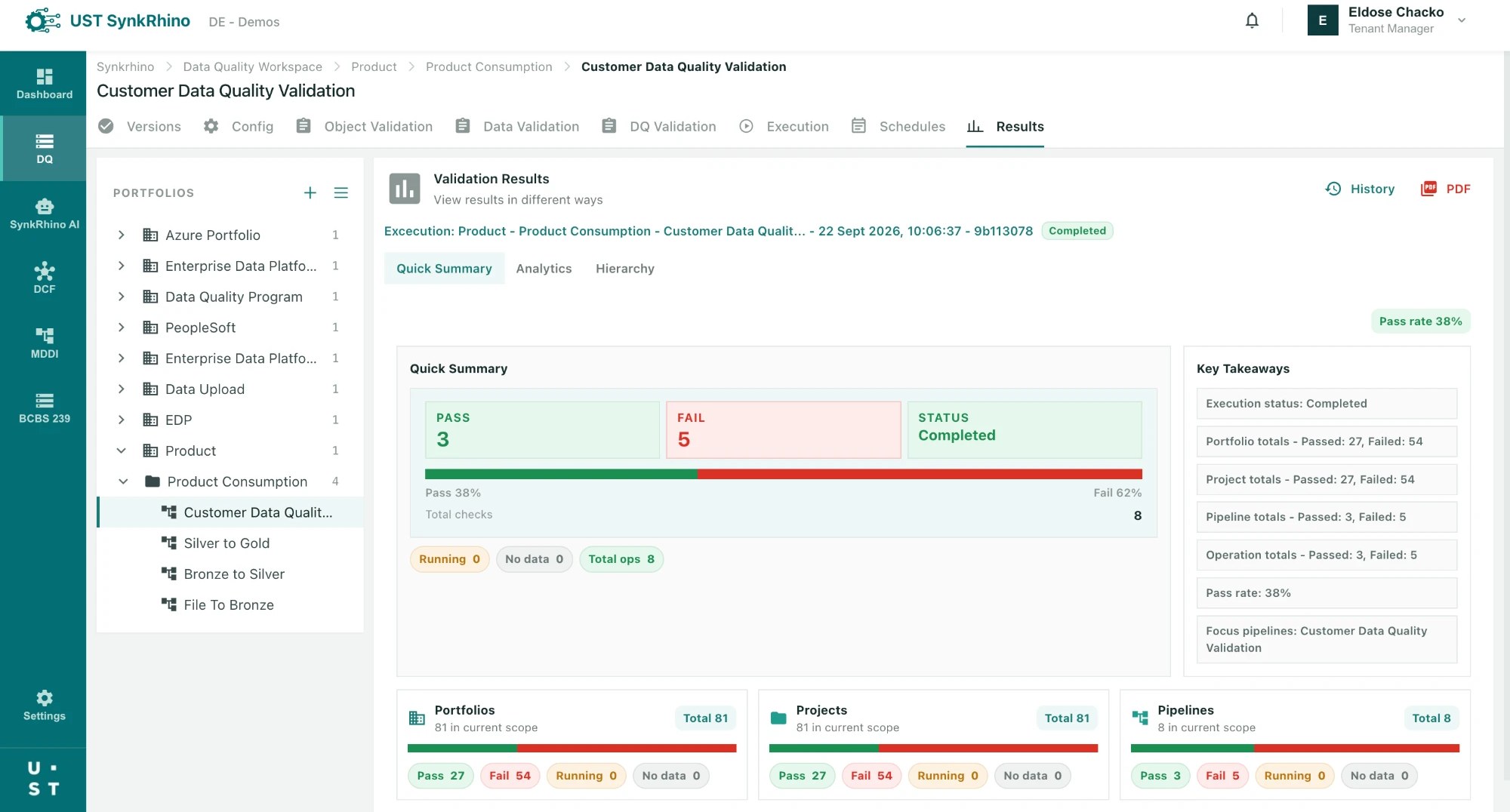Select the Results tab

pos(1006,126)
